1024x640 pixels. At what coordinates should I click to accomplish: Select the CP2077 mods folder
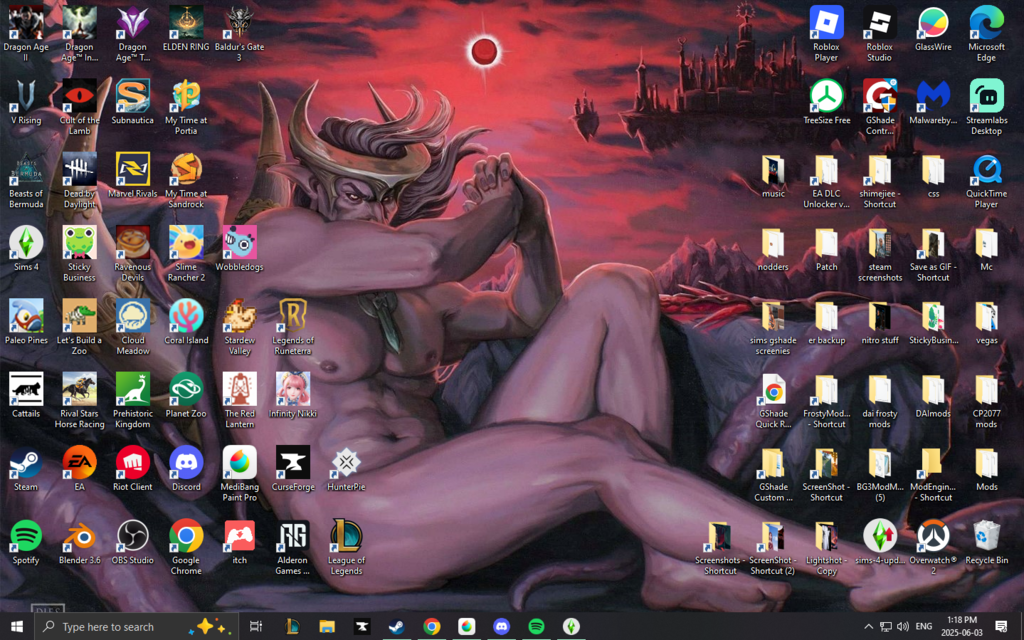point(987,400)
